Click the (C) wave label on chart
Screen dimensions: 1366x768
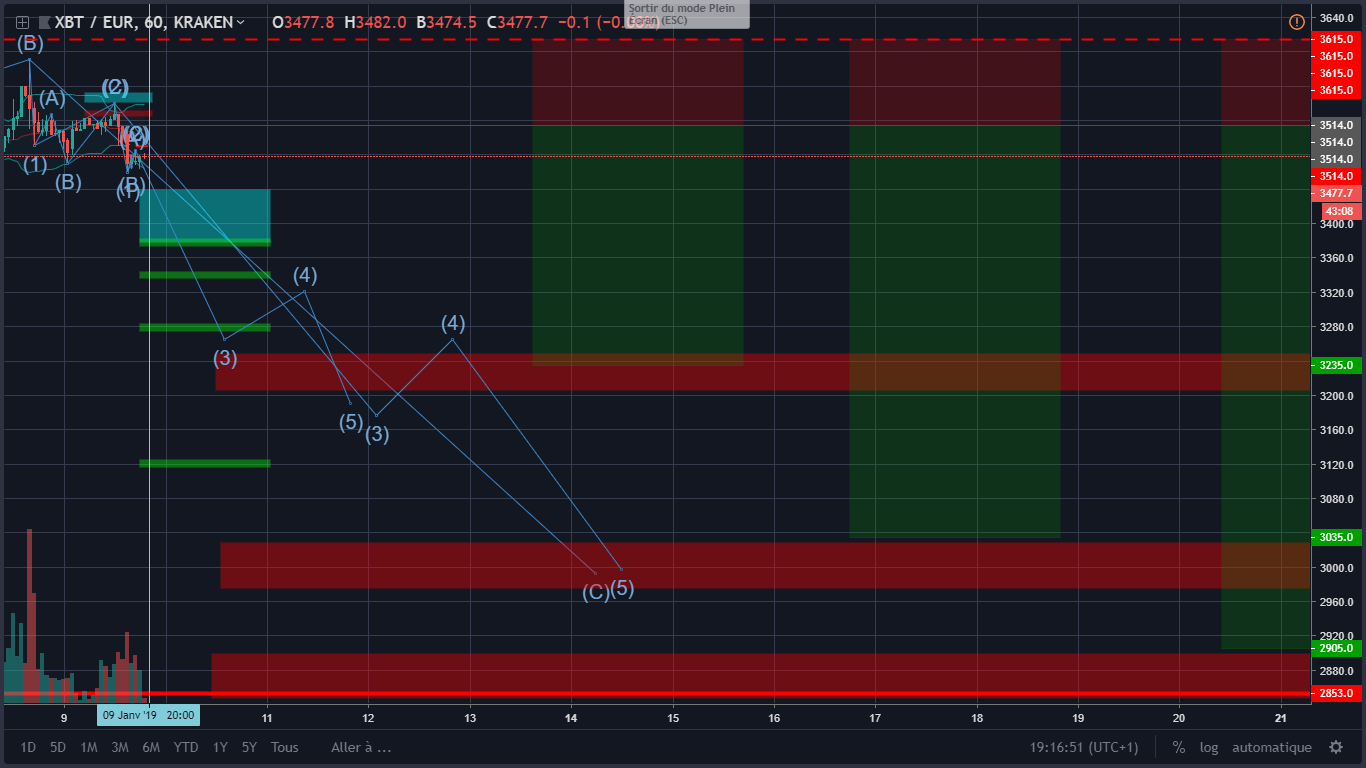coord(595,592)
